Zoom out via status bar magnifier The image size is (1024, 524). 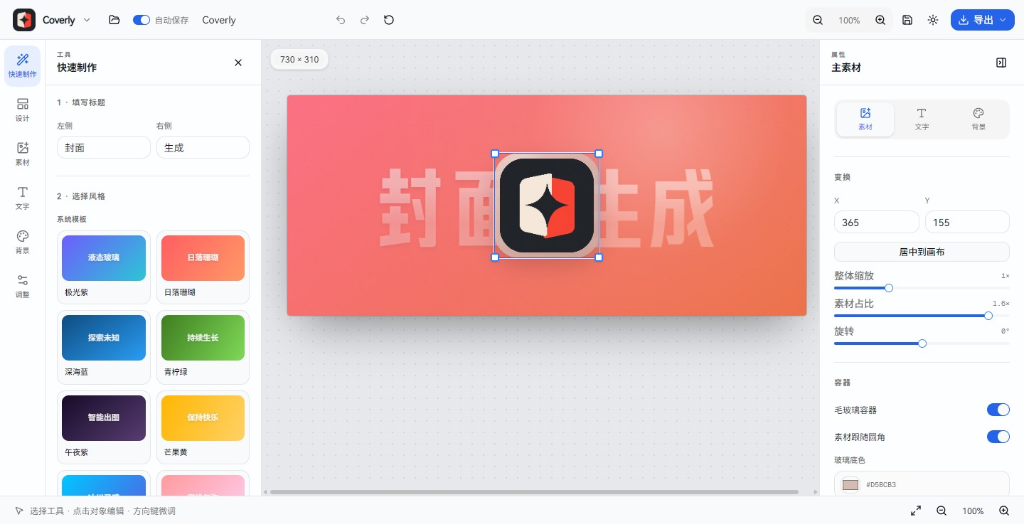pos(941,511)
